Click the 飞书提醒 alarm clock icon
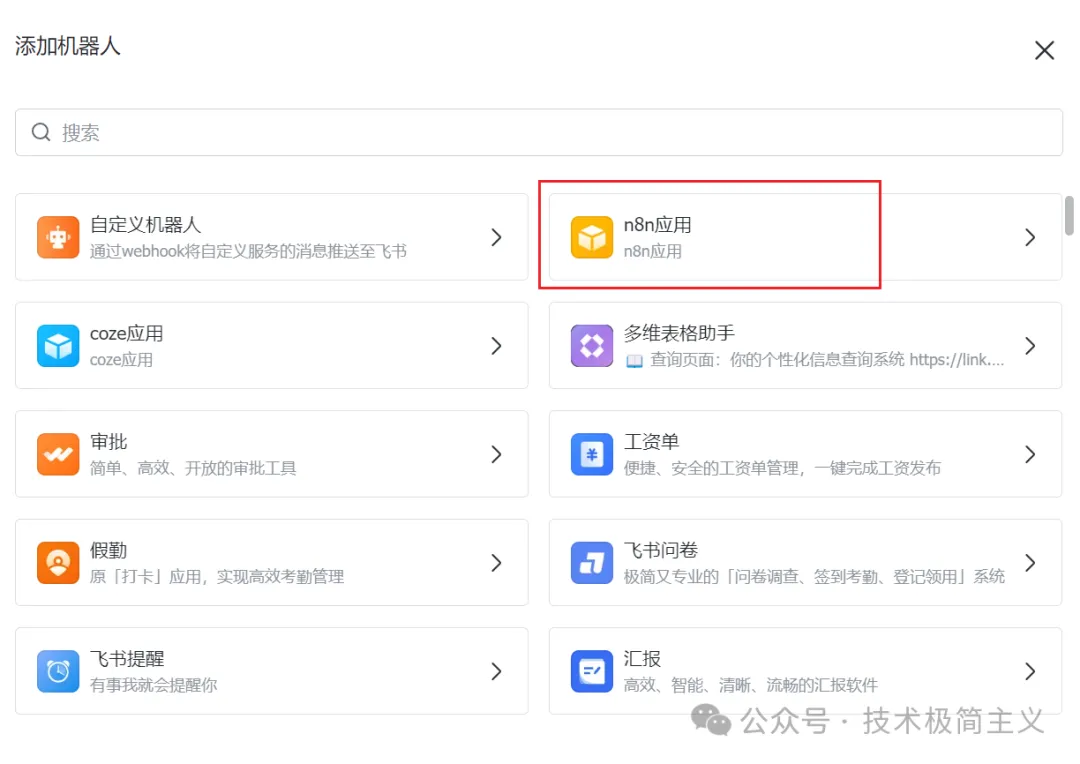This screenshot has width=1080, height=764. tap(58, 671)
